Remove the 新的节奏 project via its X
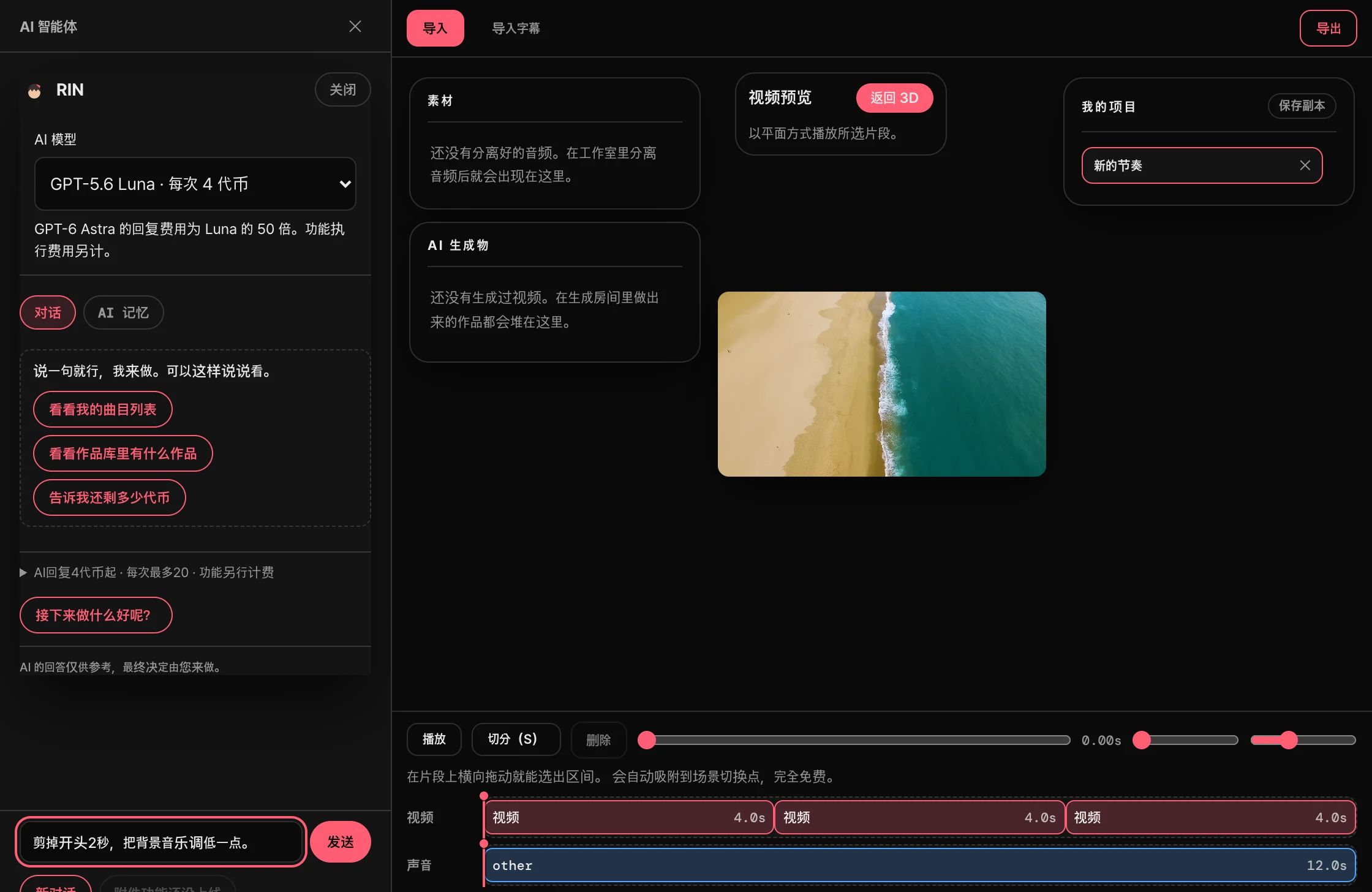Viewport: 1372px width, 892px height. (1305, 165)
